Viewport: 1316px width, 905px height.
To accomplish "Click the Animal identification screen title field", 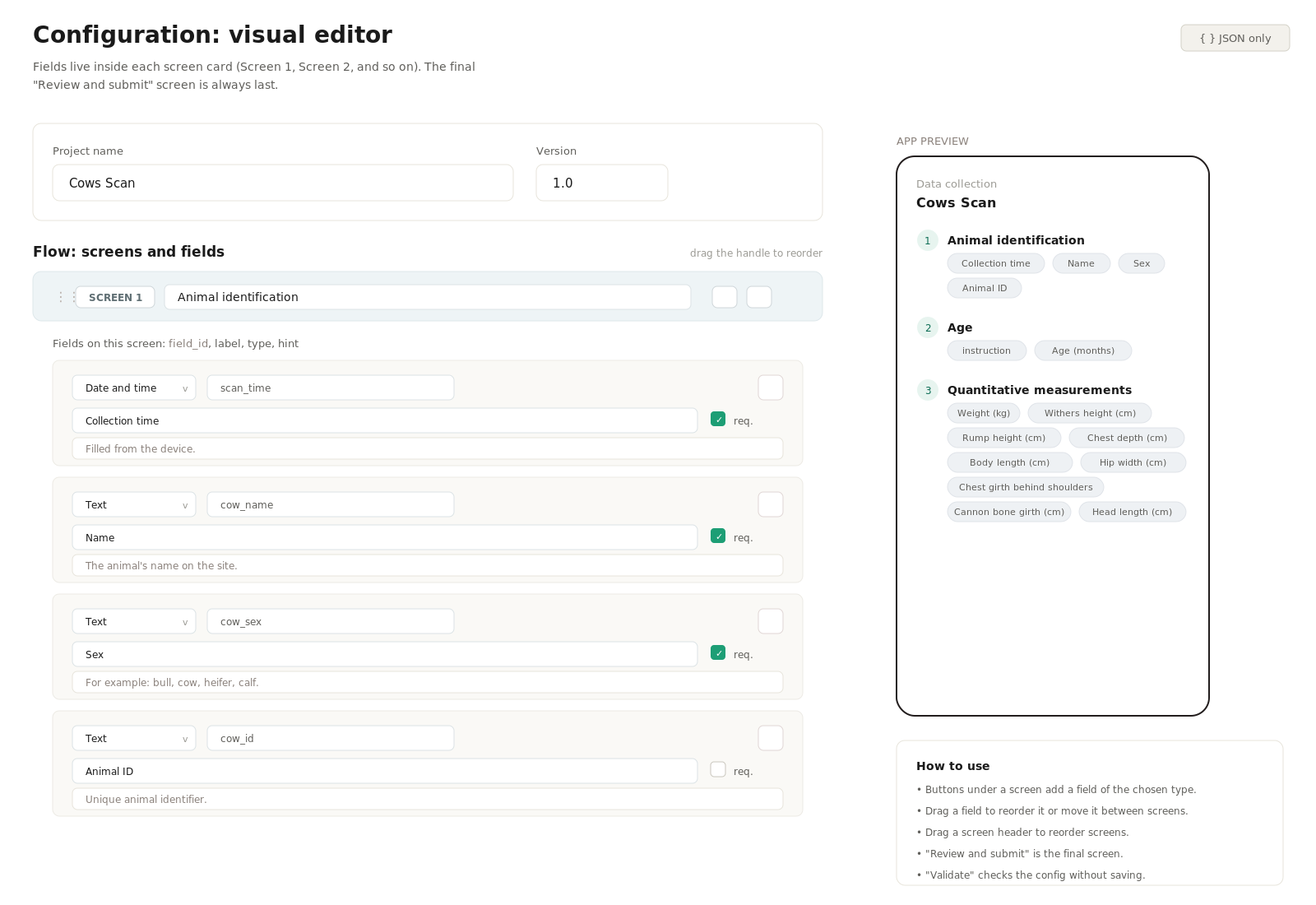I will click(x=428, y=297).
